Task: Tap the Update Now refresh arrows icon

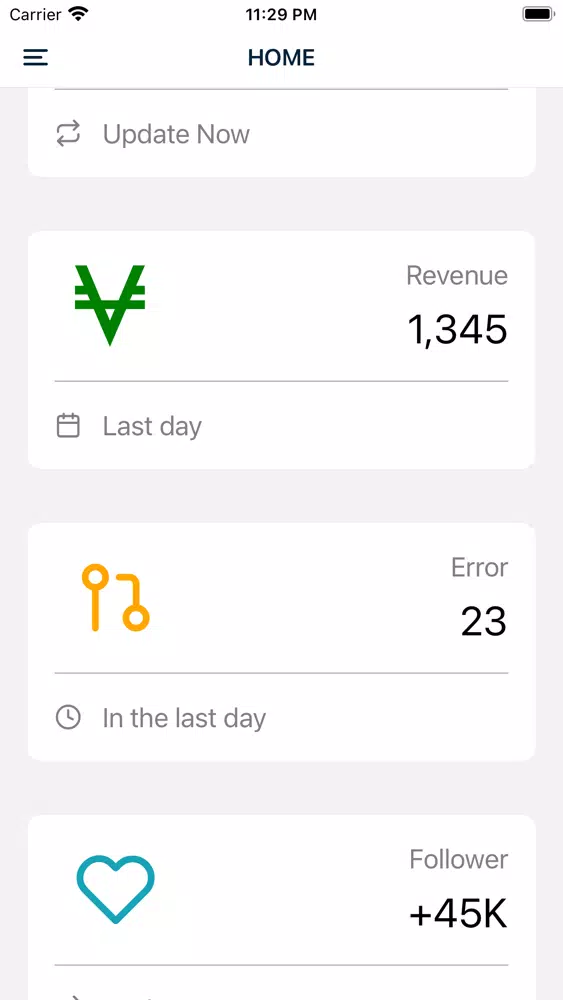Action: pos(68,133)
